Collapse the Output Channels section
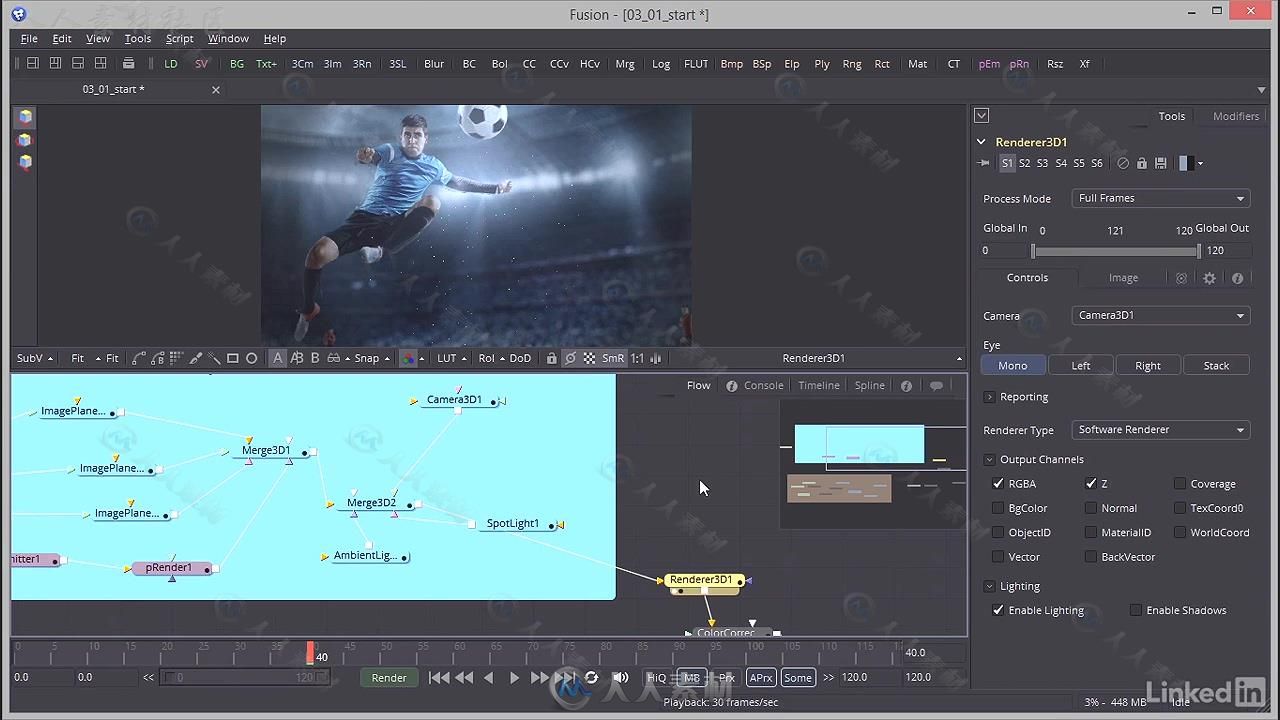The image size is (1280, 720). click(x=990, y=460)
